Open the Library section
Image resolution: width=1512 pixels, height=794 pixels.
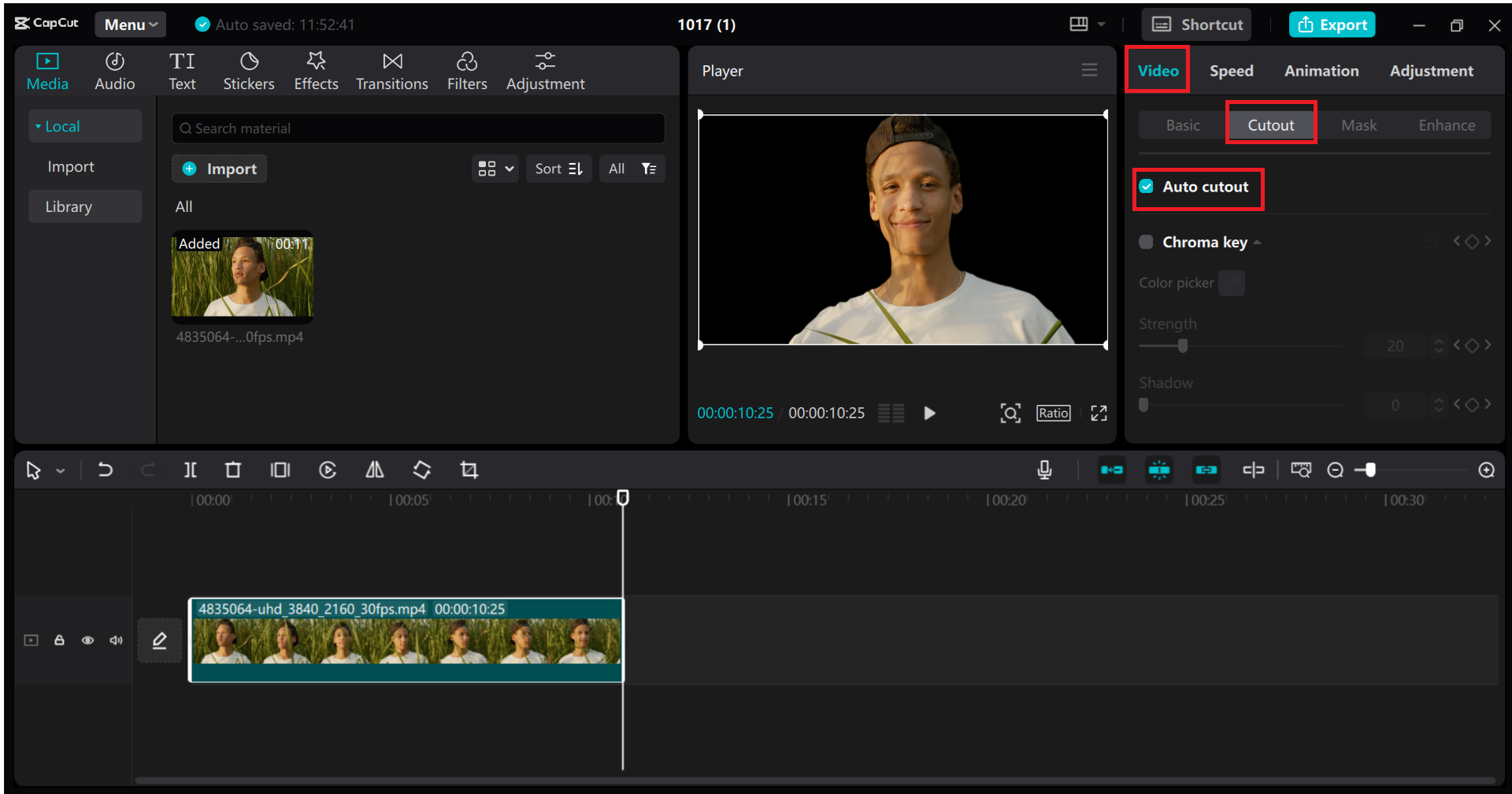click(x=85, y=206)
